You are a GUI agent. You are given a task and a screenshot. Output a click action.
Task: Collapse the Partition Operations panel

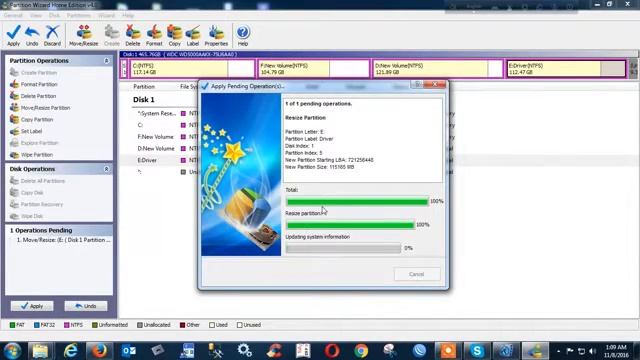(x=106, y=61)
